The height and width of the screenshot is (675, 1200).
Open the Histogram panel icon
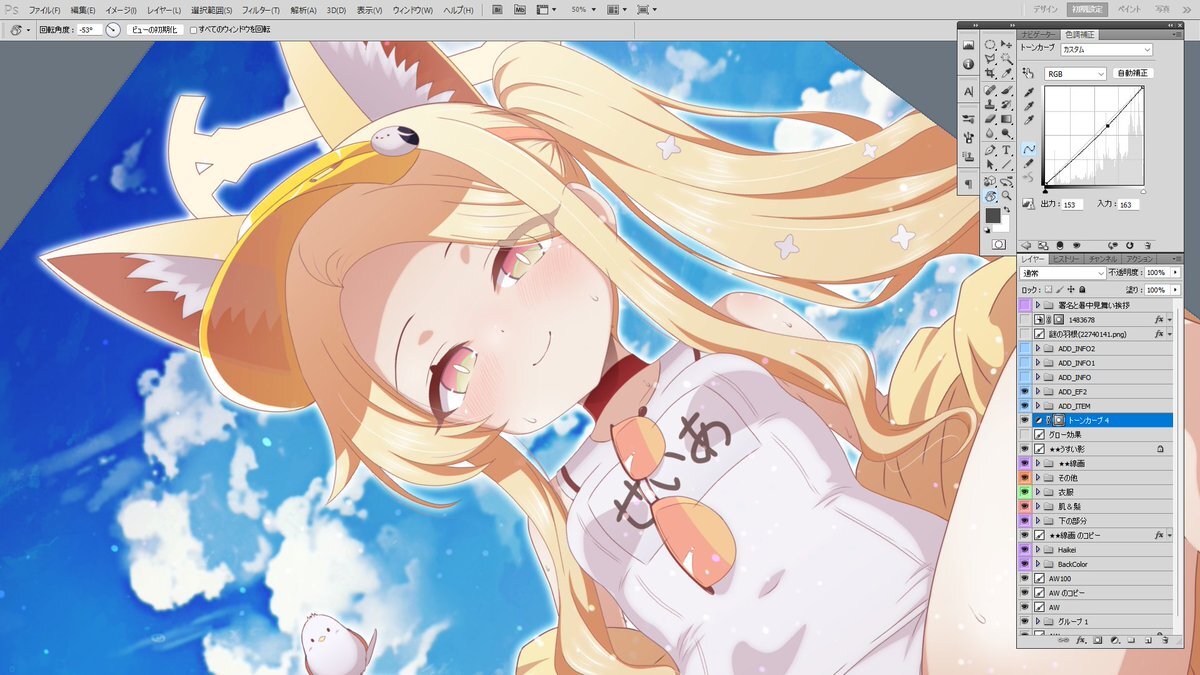[968, 46]
